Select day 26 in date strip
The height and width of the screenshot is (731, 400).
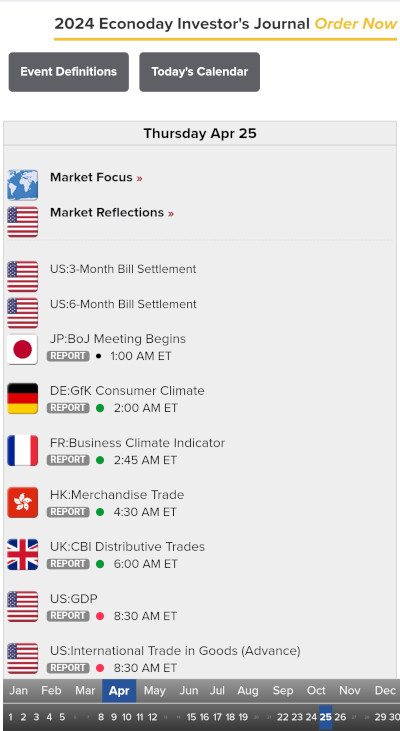pos(340,717)
